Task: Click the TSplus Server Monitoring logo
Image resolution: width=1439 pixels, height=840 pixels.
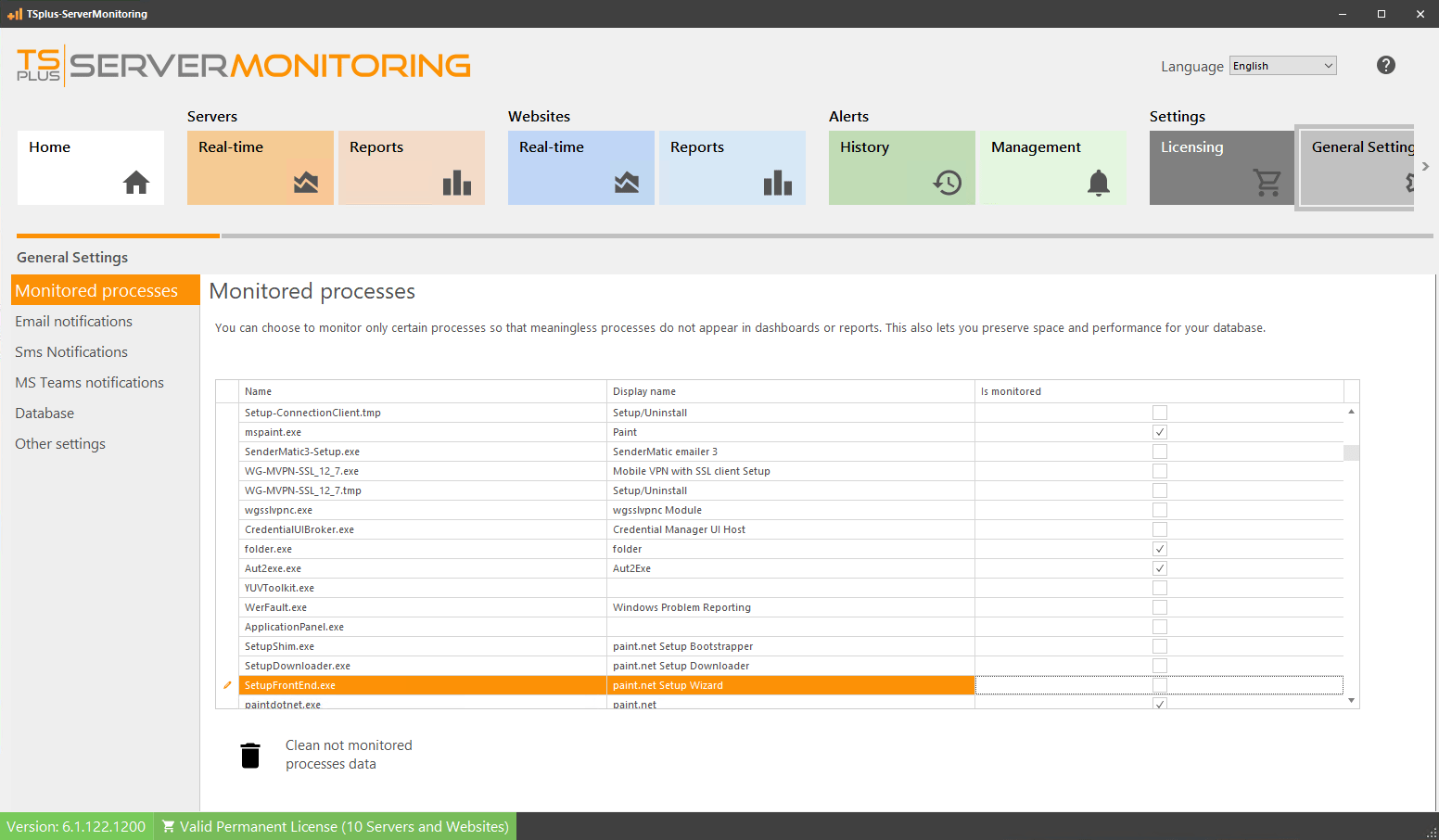Action: 244,66
